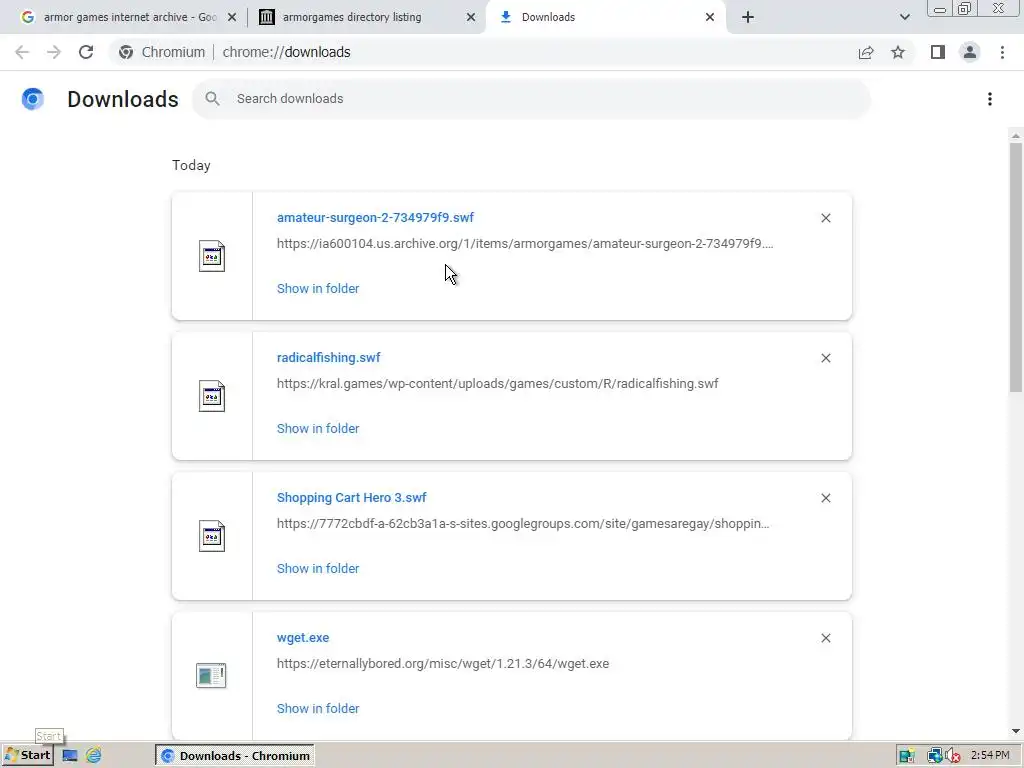This screenshot has width=1024, height=768.
Task: Go forward to next page
Action: coord(54,52)
